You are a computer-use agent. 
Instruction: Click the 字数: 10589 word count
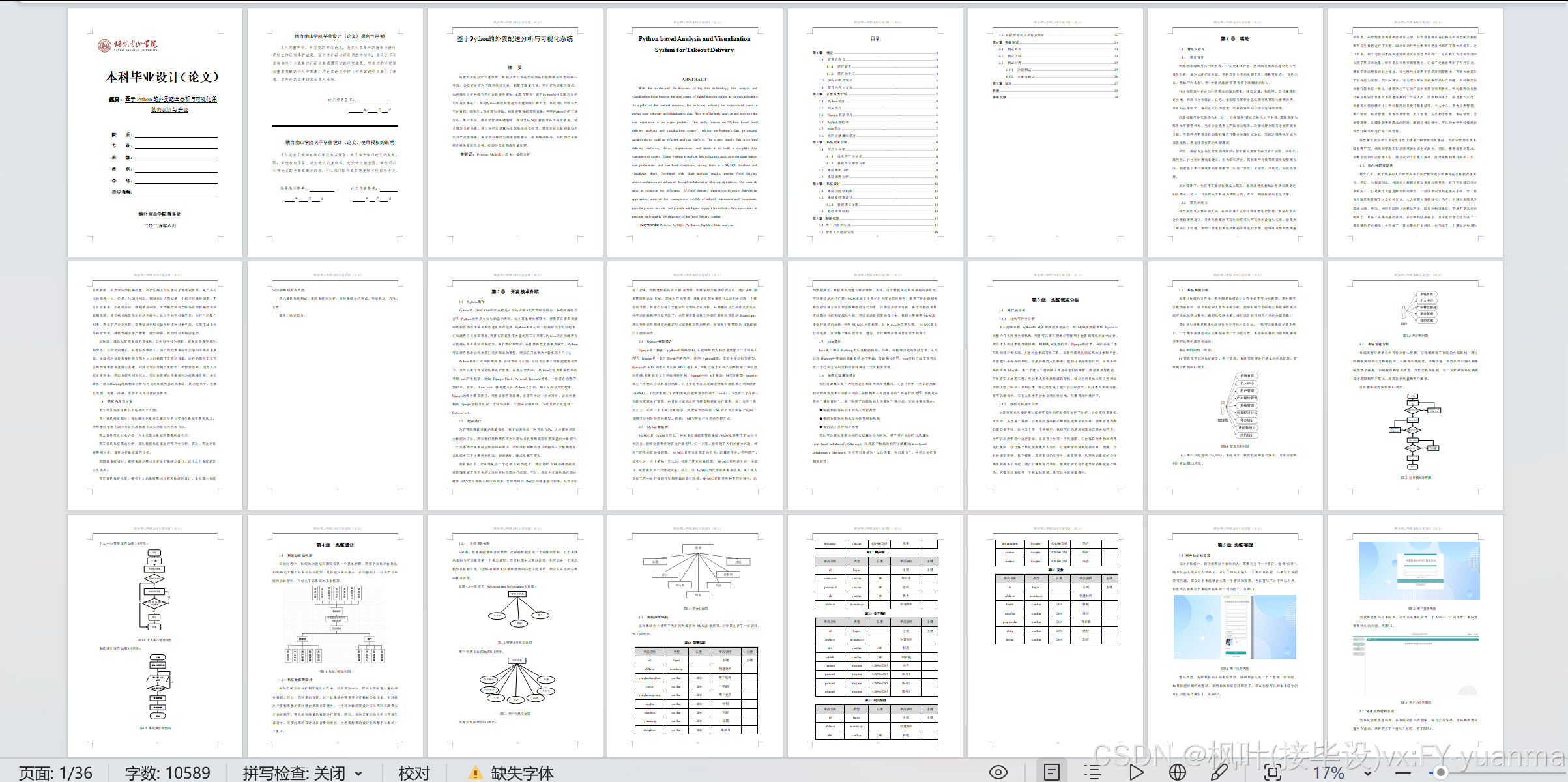(167, 773)
